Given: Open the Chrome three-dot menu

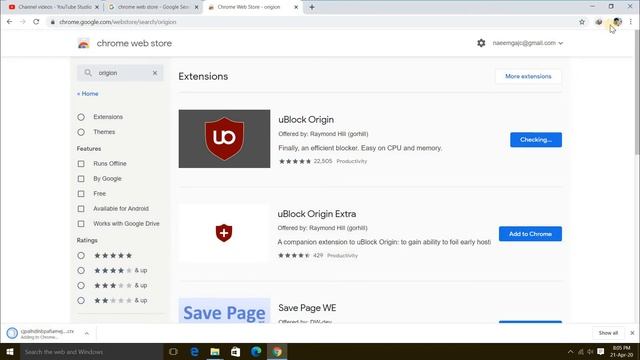Looking at the screenshot, I should [631, 22].
